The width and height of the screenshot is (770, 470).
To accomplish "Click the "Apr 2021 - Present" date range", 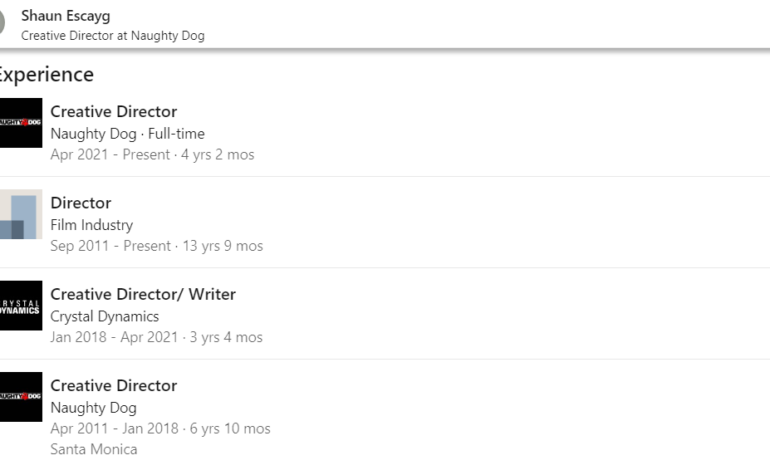I will click(x=152, y=155).
